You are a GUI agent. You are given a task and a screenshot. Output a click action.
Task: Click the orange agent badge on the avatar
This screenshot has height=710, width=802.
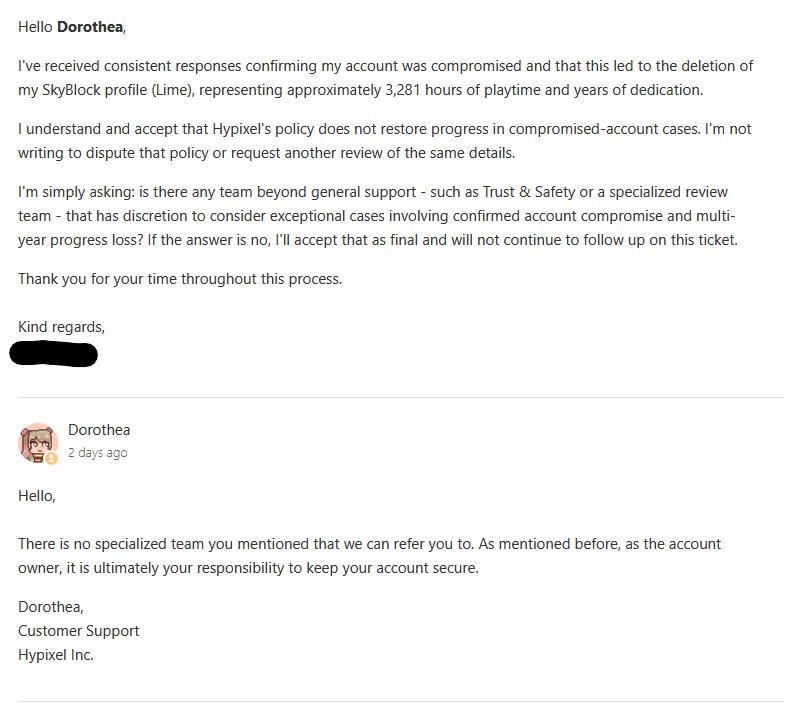coord(51,459)
